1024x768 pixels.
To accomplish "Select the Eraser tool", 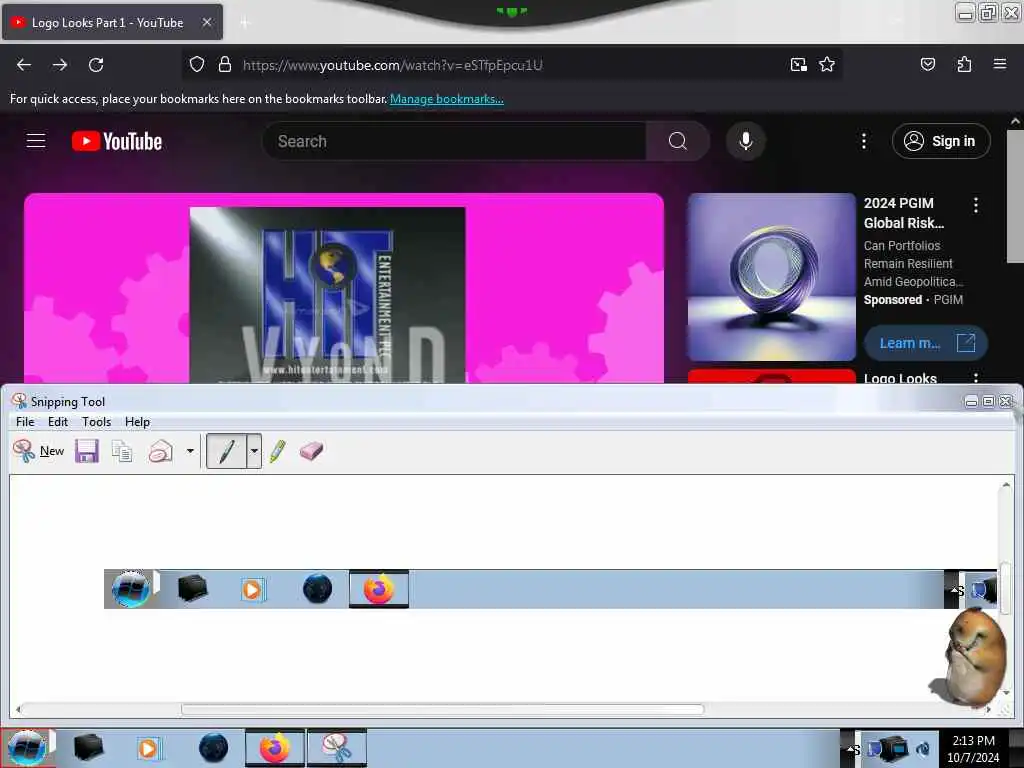I will (x=312, y=451).
